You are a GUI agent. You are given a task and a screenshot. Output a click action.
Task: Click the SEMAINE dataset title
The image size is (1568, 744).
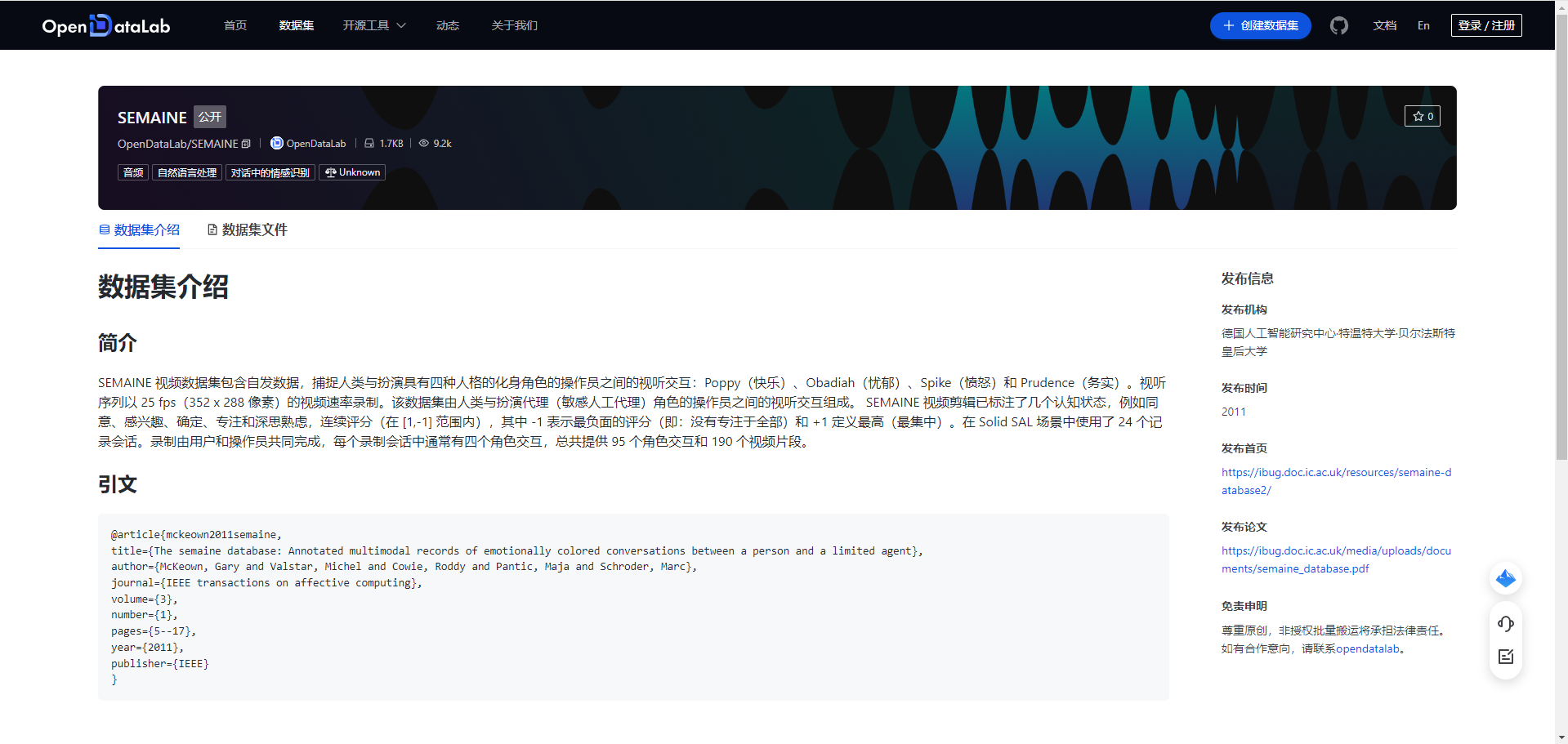152,118
